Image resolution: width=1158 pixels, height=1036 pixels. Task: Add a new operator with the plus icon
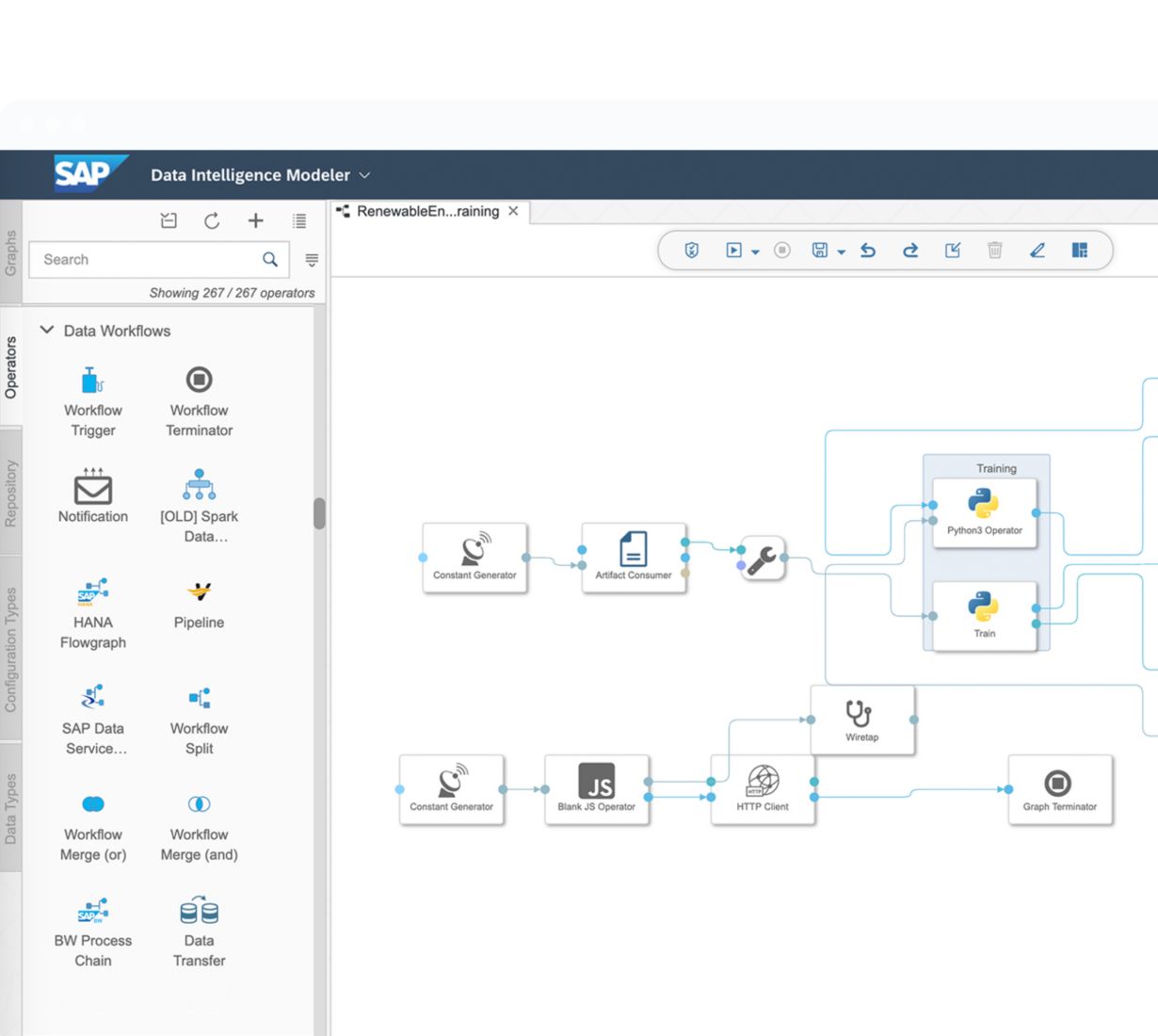[255, 221]
